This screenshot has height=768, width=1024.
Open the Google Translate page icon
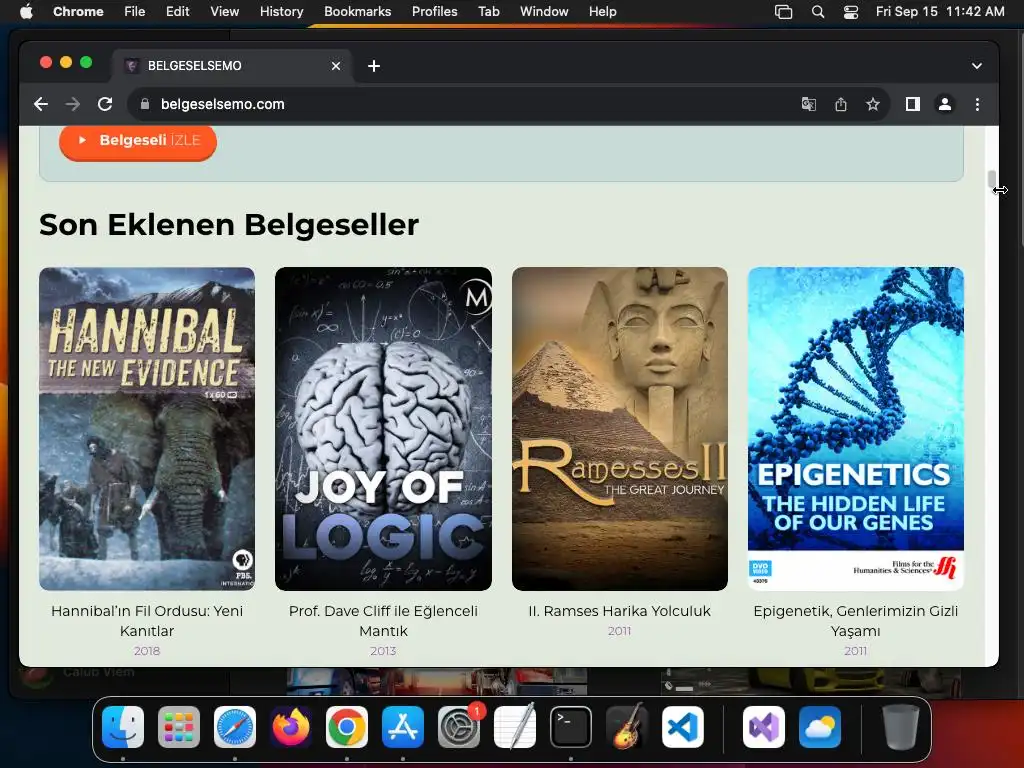(x=808, y=104)
